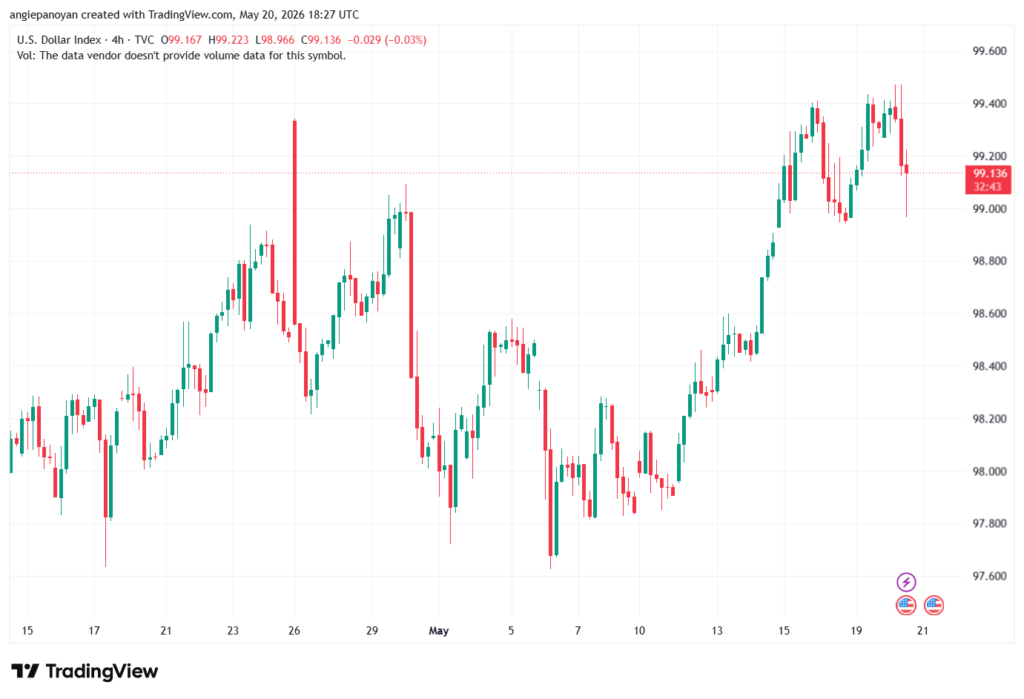This screenshot has height=699, width=1024.
Task: Click the 10 date label on time axis
Action: [639, 630]
